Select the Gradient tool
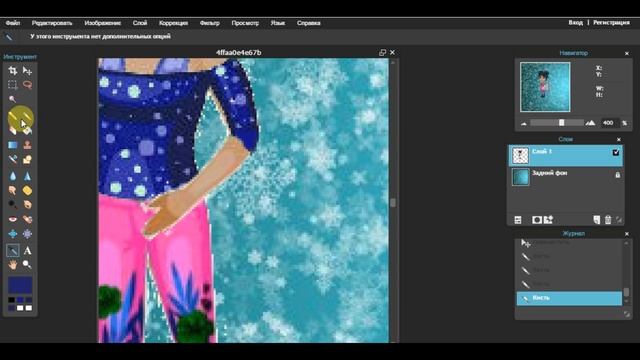This screenshot has width=640, height=360. coord(13,145)
